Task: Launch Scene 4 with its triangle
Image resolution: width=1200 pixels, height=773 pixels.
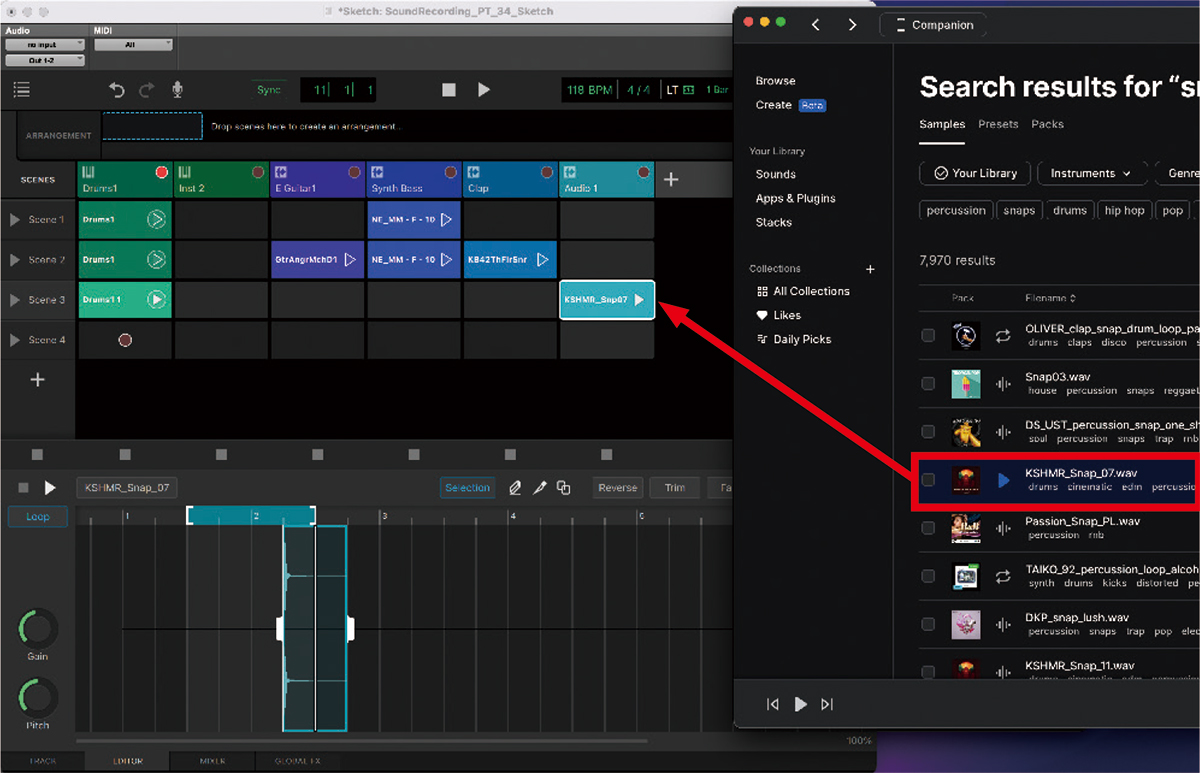Action: (14, 339)
